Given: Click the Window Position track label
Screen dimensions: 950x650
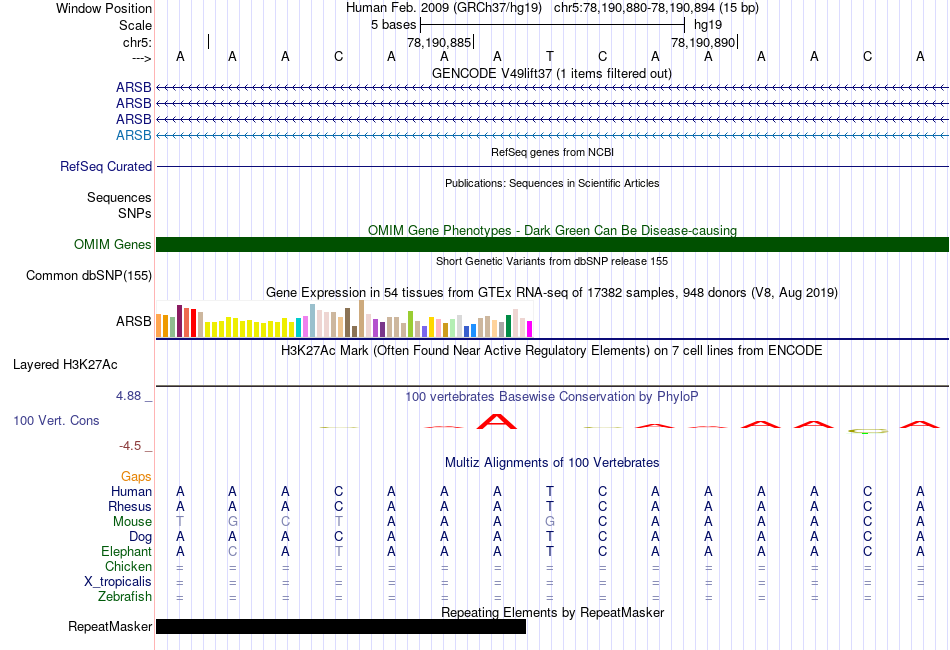Looking at the screenshot, I should point(104,8).
